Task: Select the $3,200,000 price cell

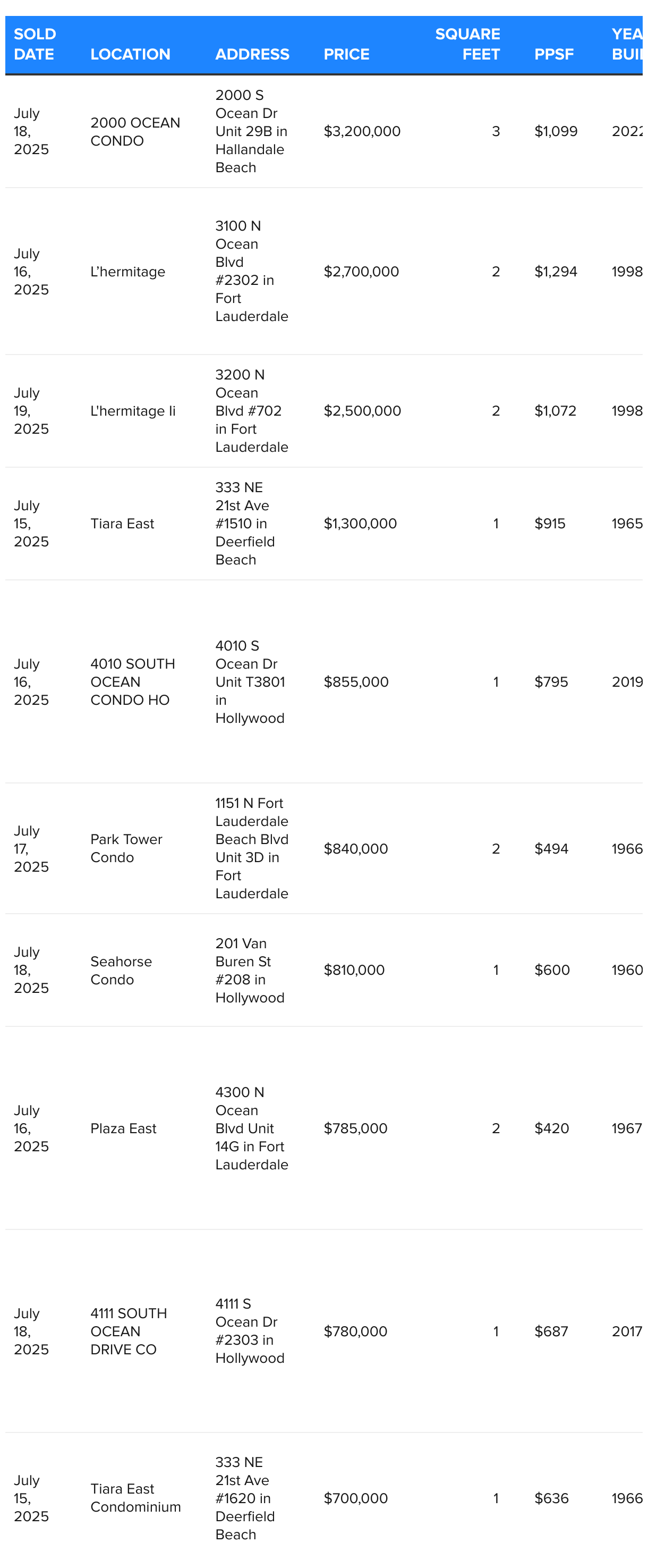Action: [x=362, y=131]
